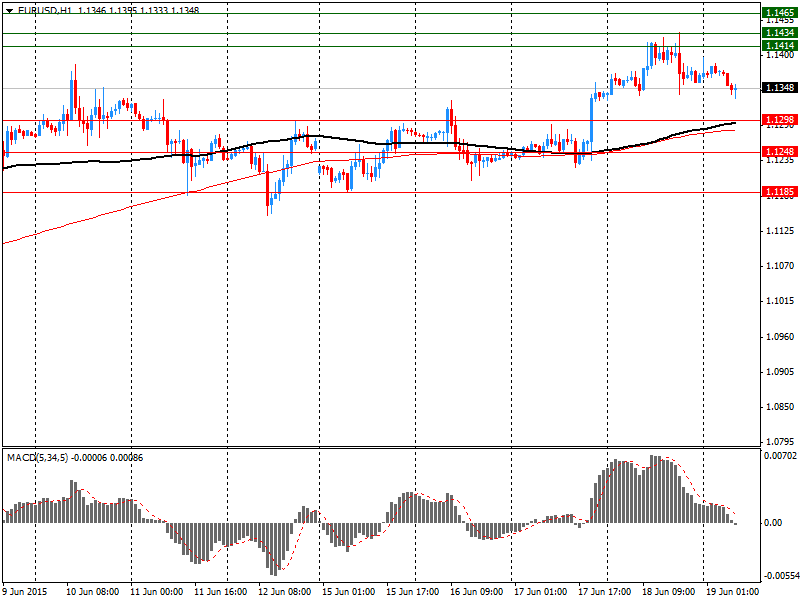The width and height of the screenshot is (800, 600).
Task: Click the 9 Jun 2015 date label
Action: [x=25, y=592]
